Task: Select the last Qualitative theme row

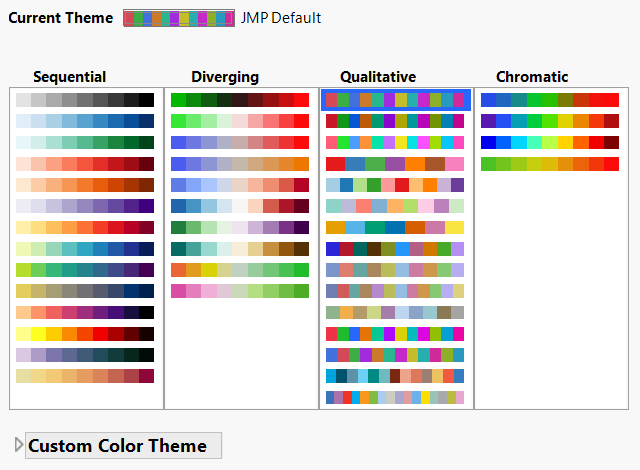Action: tap(395, 398)
